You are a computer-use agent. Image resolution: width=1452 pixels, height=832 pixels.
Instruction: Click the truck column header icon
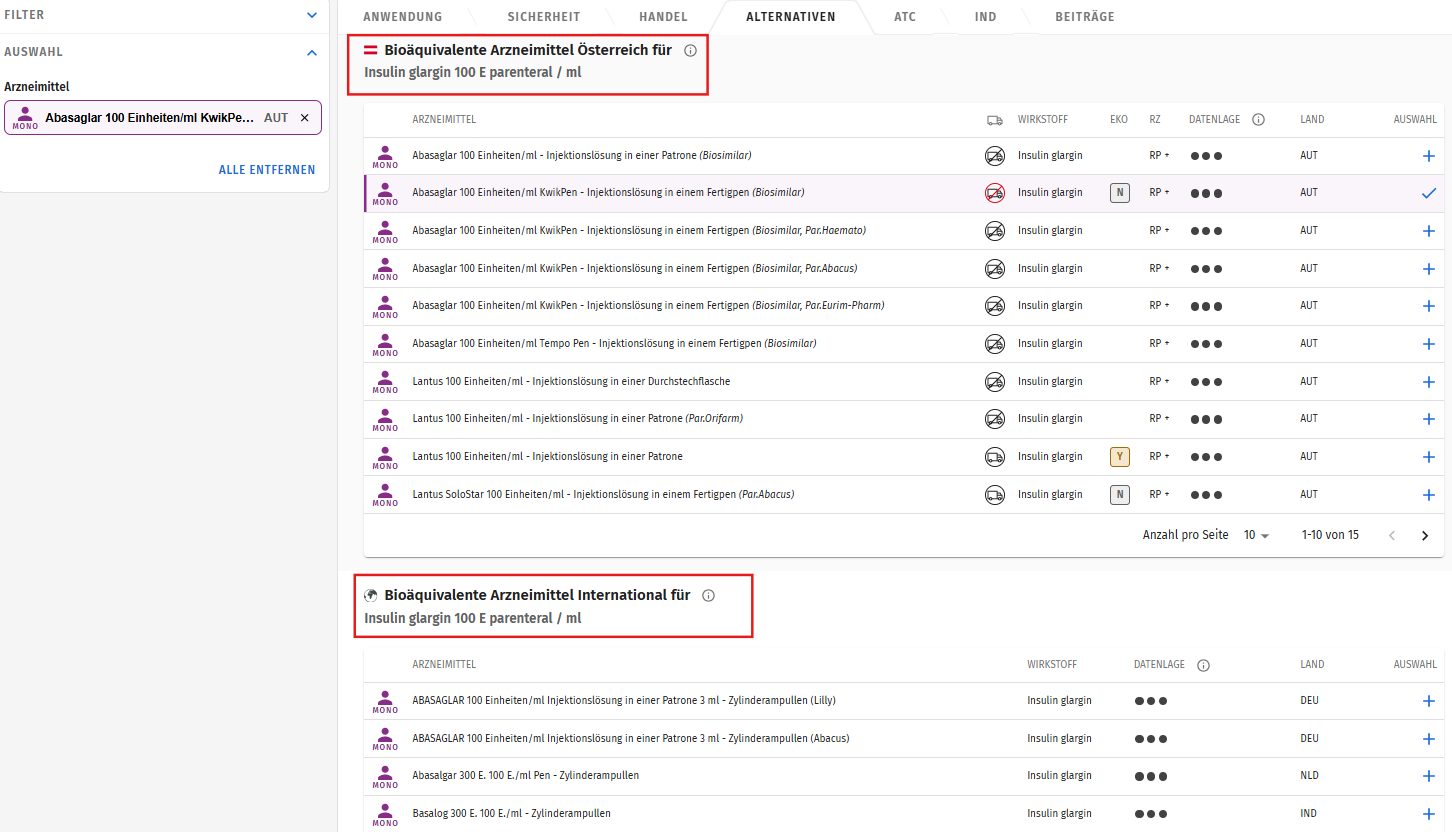tap(994, 120)
